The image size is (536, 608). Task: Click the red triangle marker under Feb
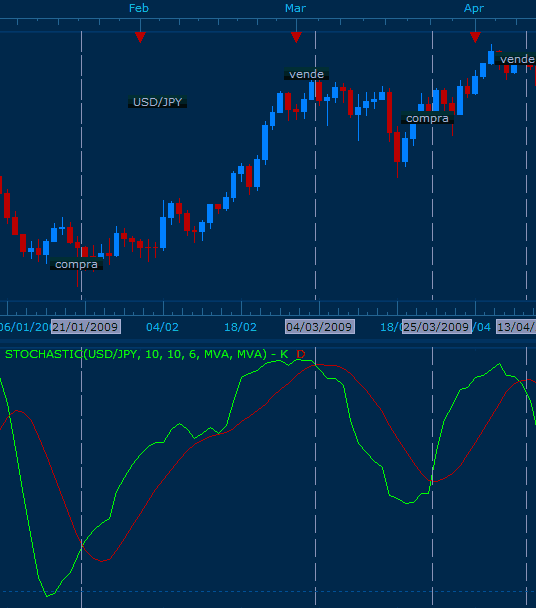(140, 37)
